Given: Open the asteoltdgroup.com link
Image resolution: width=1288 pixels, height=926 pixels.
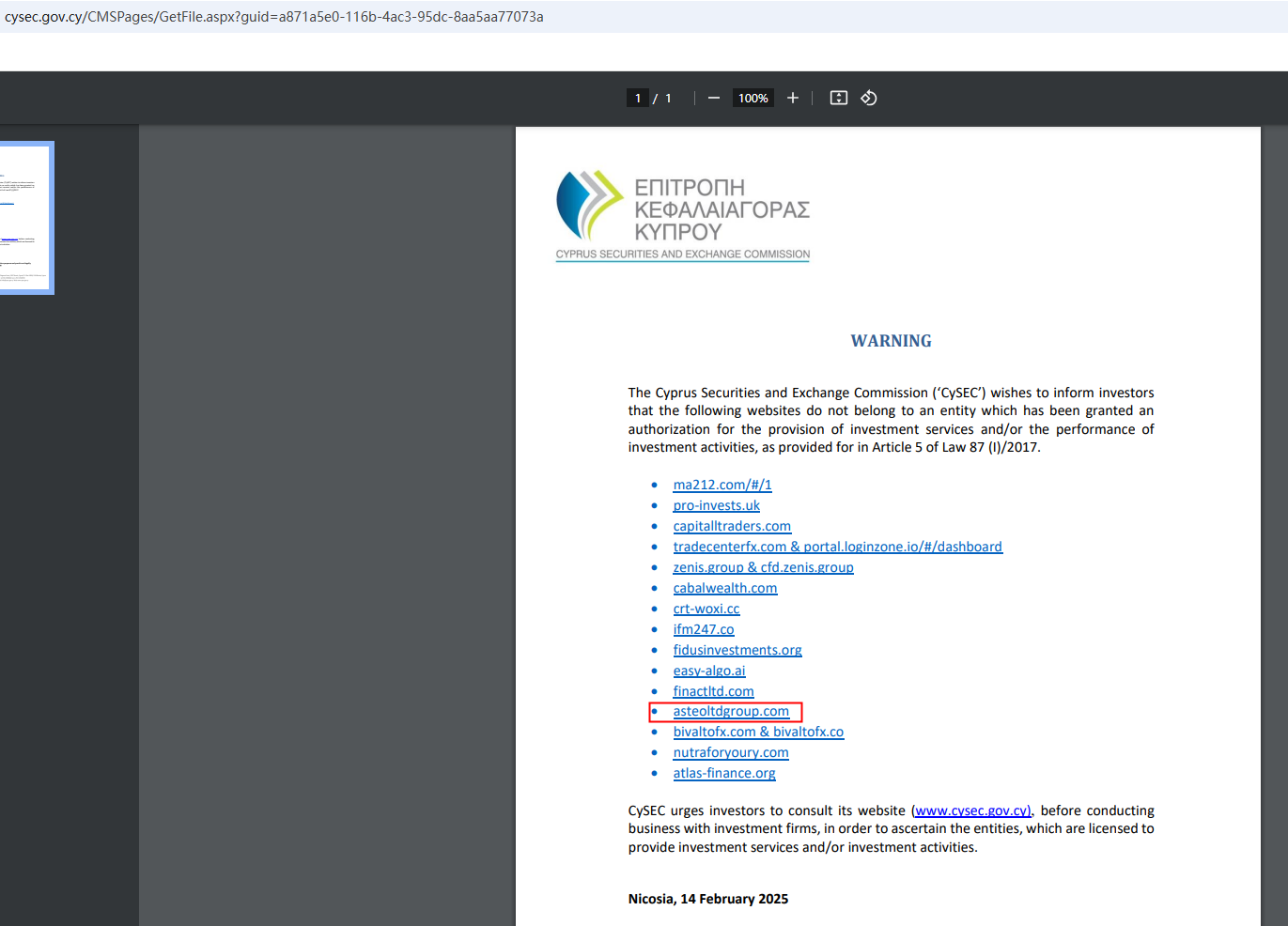Looking at the screenshot, I should [731, 711].
